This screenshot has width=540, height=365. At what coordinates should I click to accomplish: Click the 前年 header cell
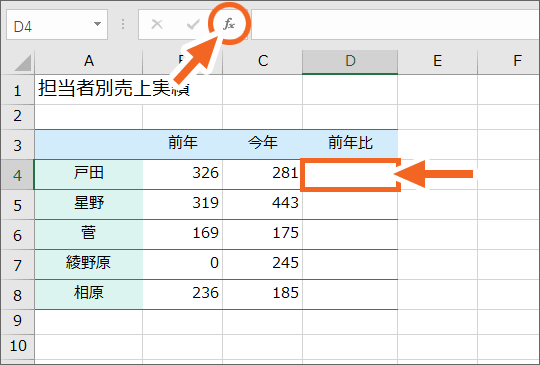[183, 144]
